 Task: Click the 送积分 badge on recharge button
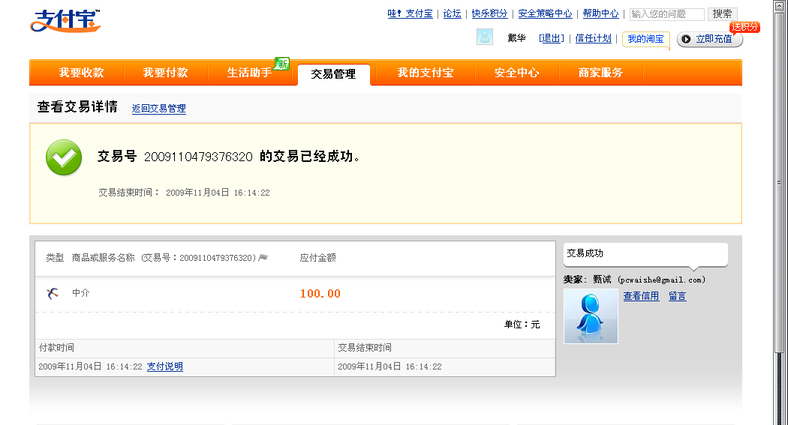click(745, 27)
